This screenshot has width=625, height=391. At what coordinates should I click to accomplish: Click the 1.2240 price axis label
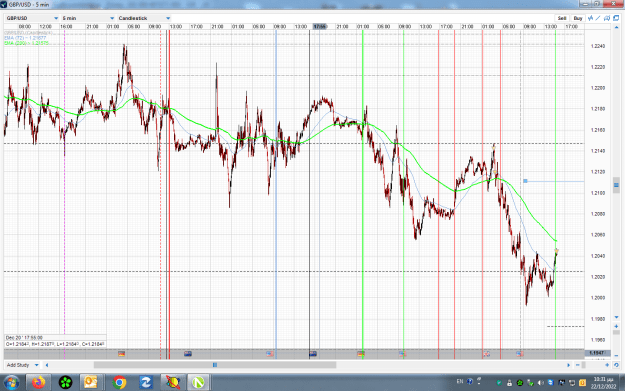[598, 46]
